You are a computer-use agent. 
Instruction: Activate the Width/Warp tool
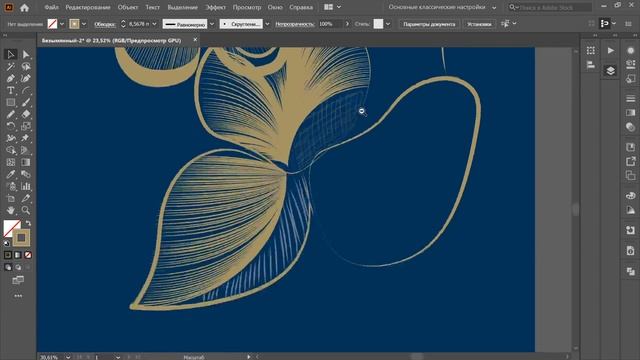pyautogui.click(x=11, y=138)
